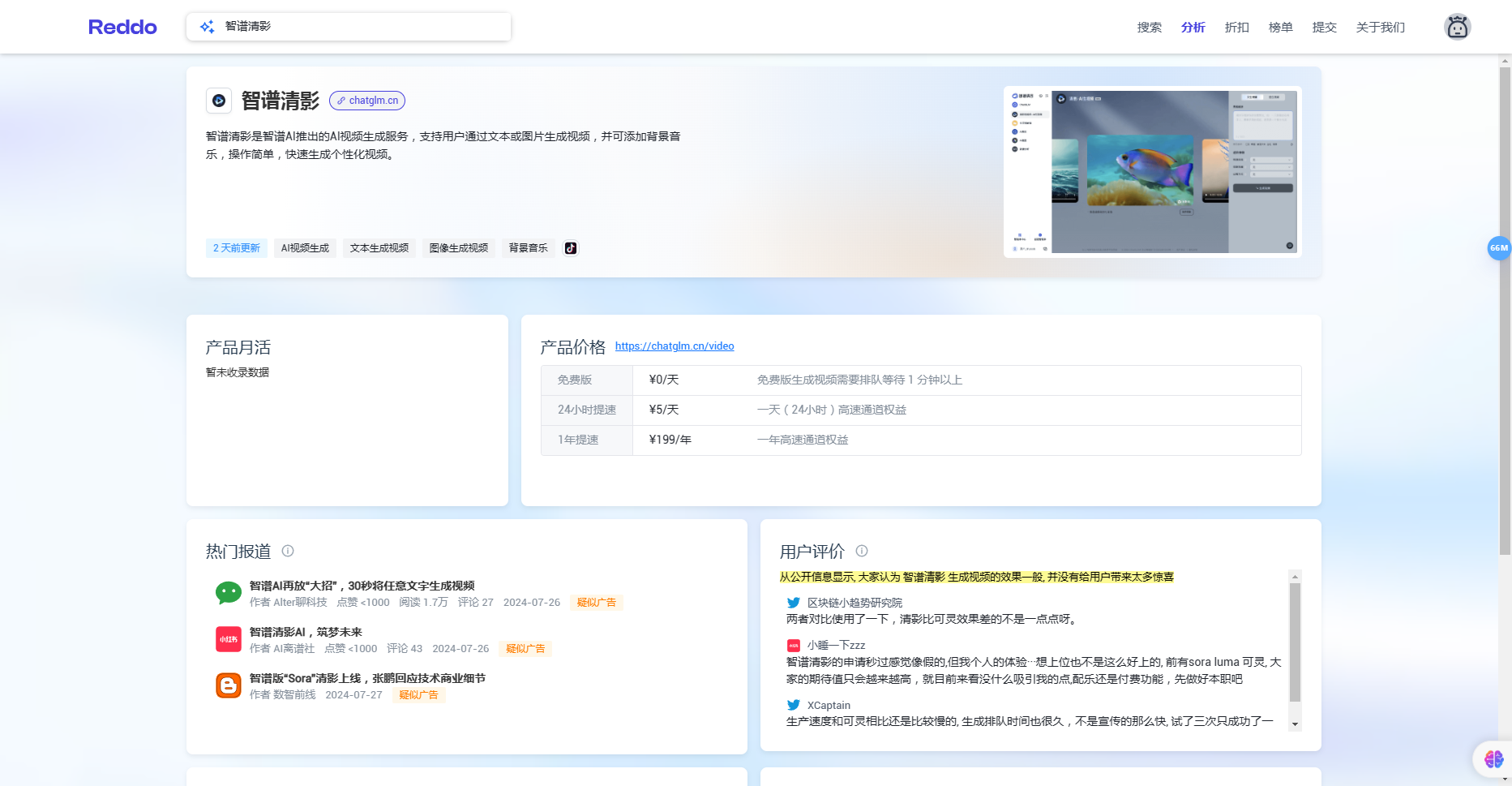Click the 2 天前更新 label

(x=237, y=248)
